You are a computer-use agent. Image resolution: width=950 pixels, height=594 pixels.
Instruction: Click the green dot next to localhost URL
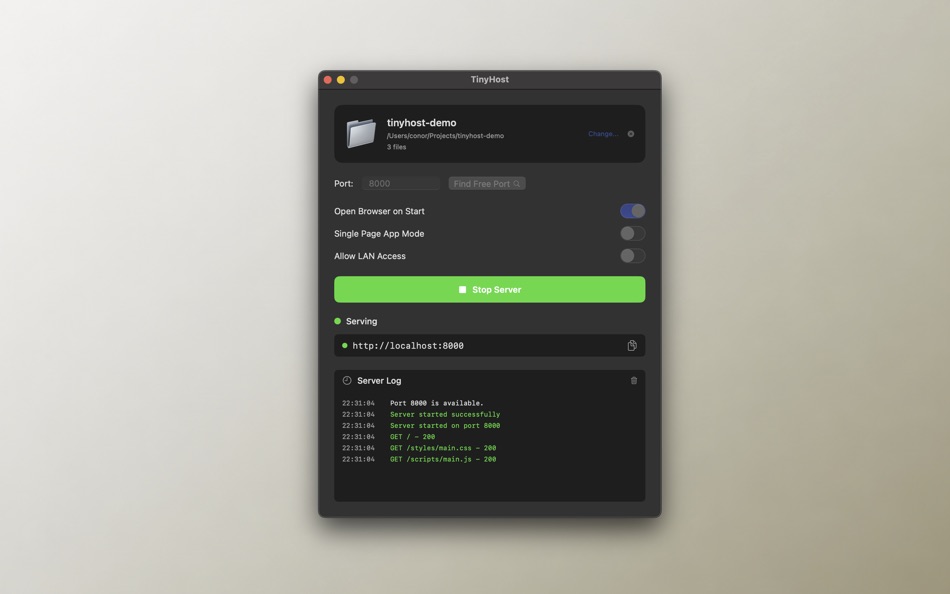click(x=345, y=345)
